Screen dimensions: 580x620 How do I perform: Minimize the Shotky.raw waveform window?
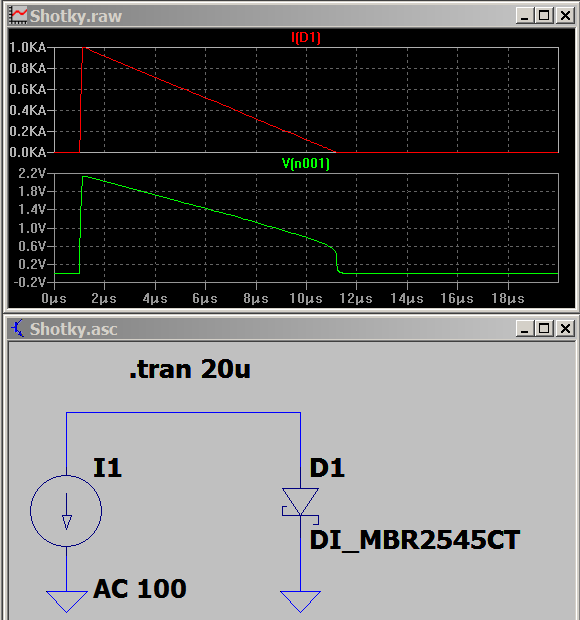click(x=525, y=16)
